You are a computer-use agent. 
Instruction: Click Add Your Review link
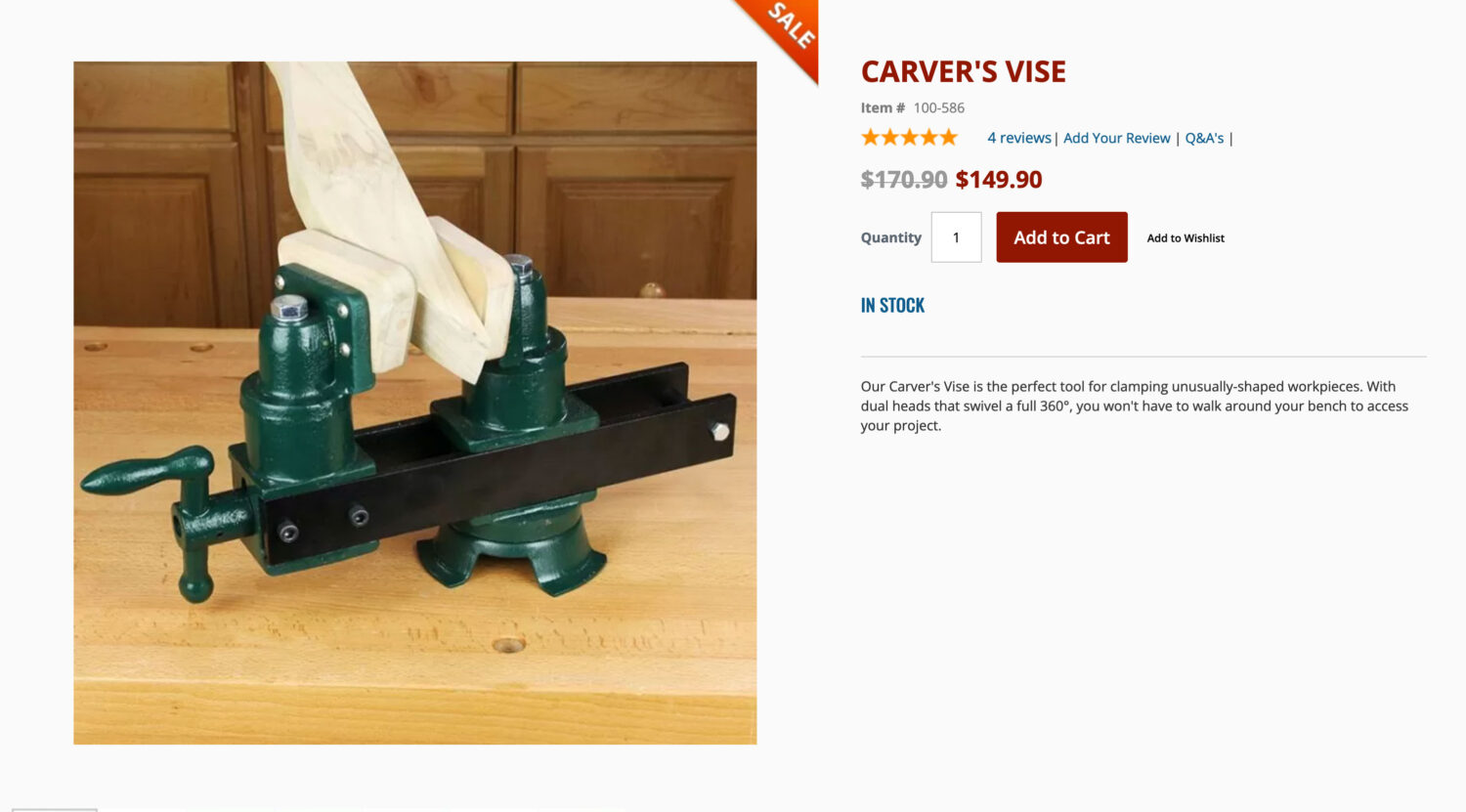click(1116, 138)
